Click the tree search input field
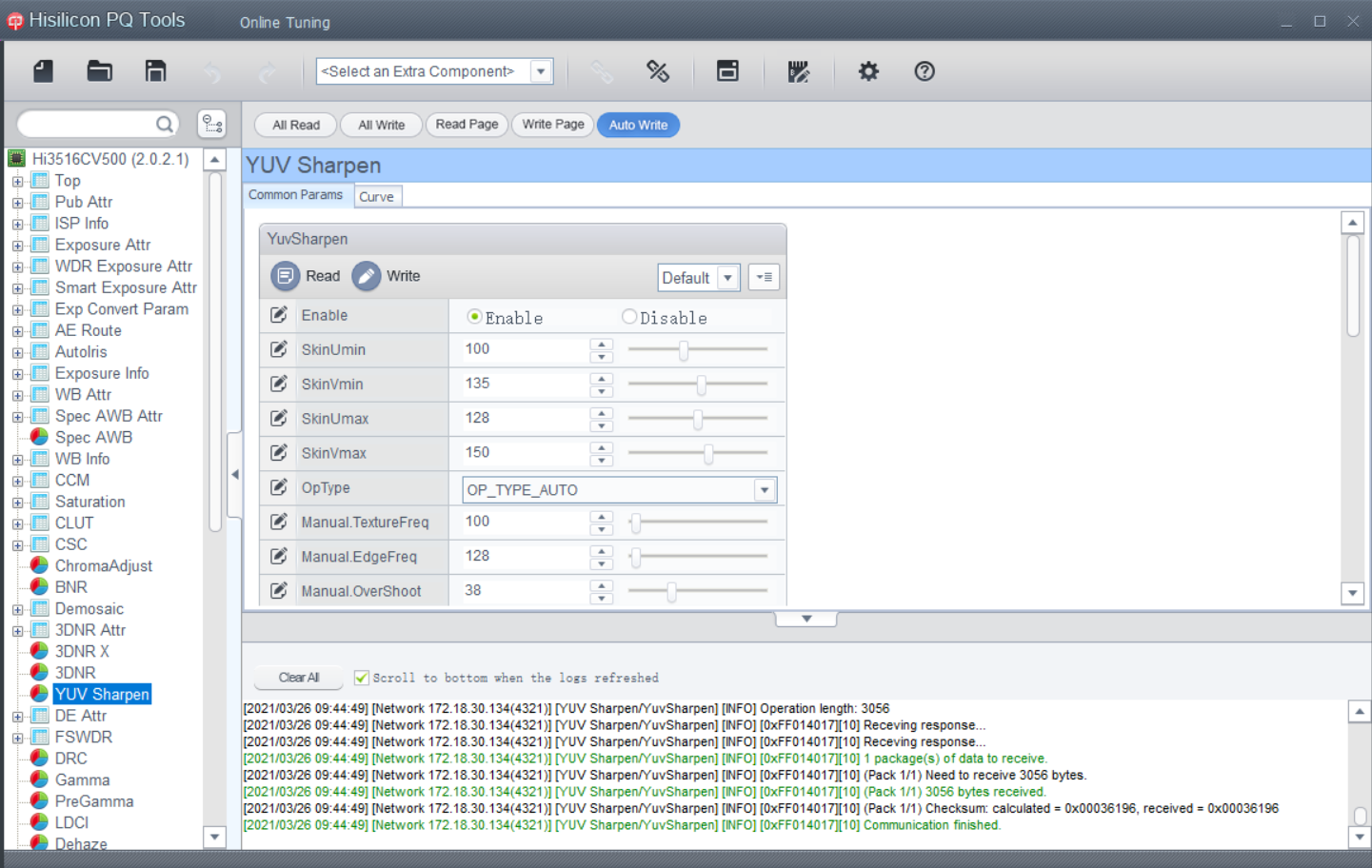The image size is (1372, 868). pos(88,124)
